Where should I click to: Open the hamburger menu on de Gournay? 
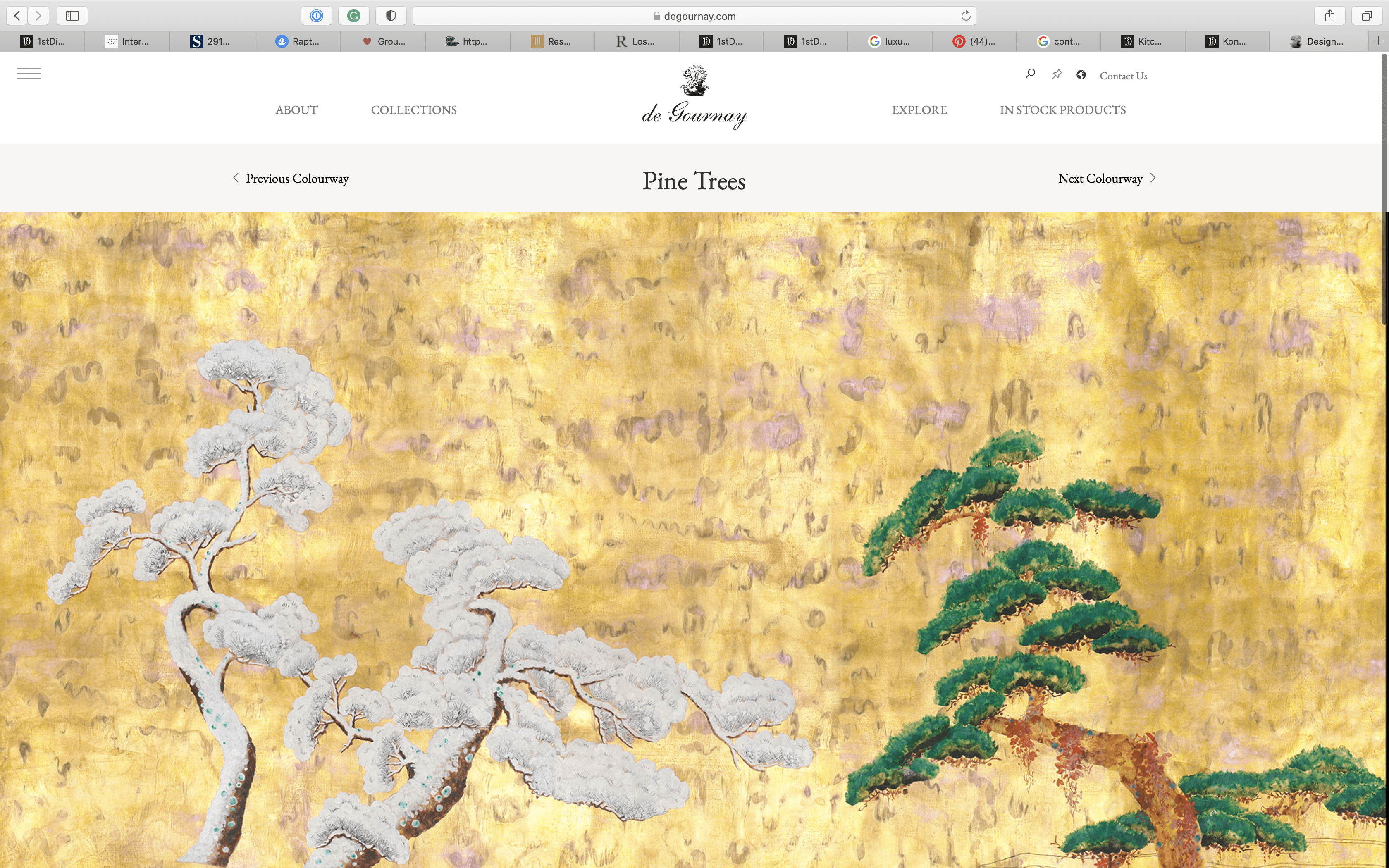(x=29, y=74)
